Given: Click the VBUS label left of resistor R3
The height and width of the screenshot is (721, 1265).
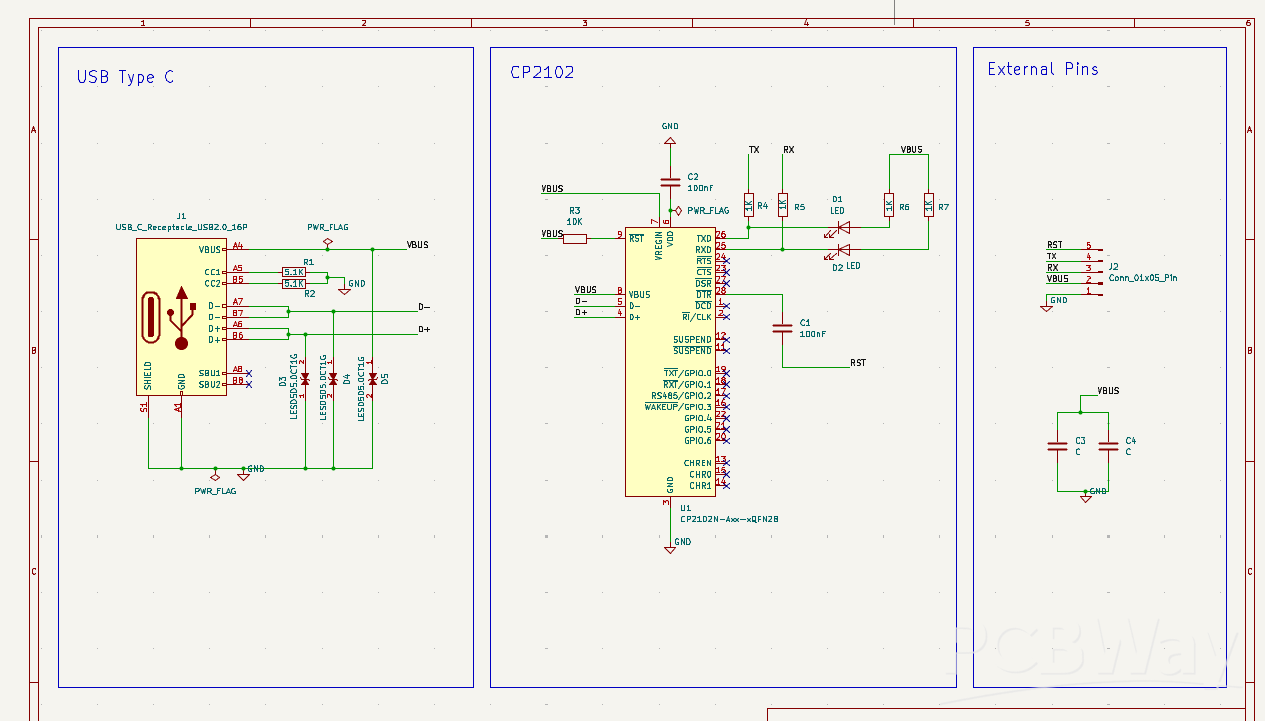Looking at the screenshot, I should (x=552, y=234).
